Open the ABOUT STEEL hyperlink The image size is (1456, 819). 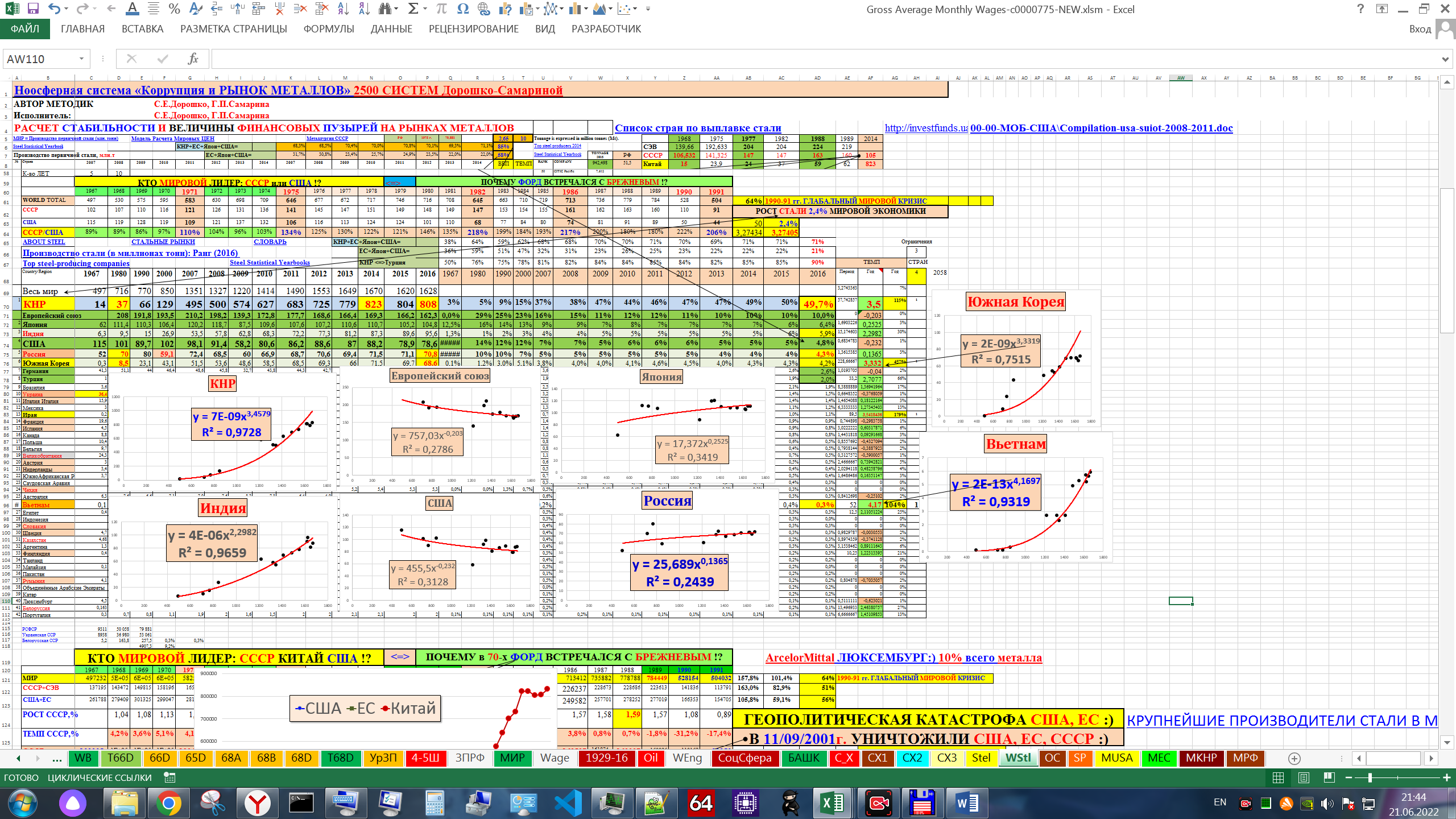[44, 242]
